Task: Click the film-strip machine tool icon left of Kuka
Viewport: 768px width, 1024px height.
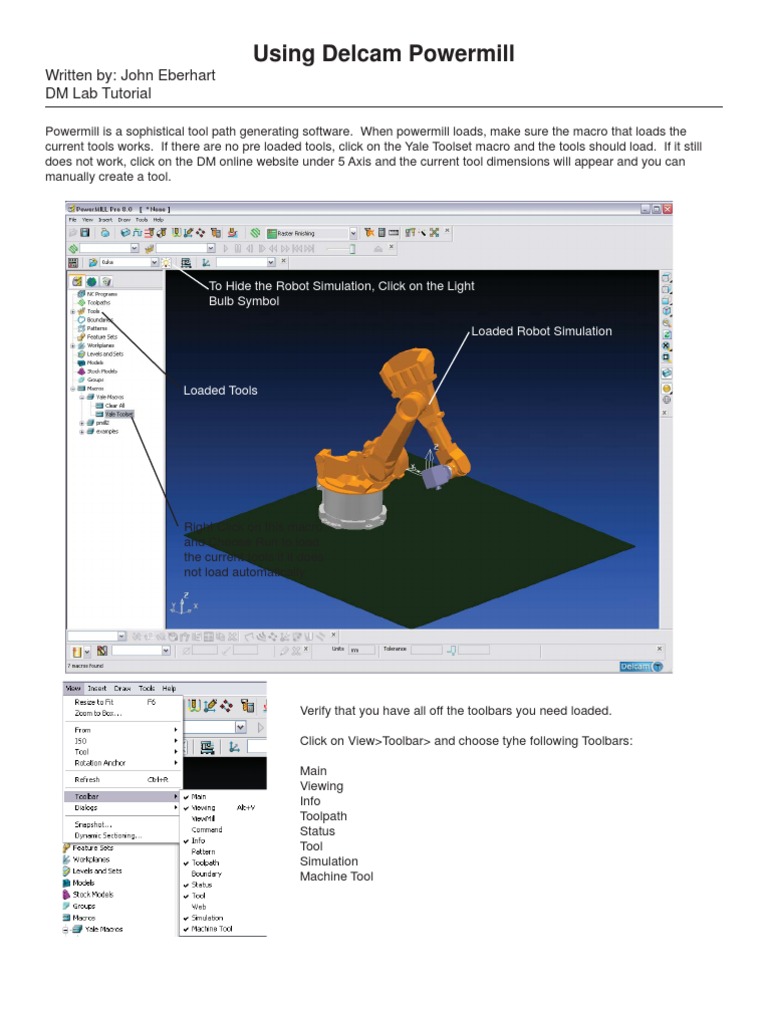Action: (x=72, y=263)
